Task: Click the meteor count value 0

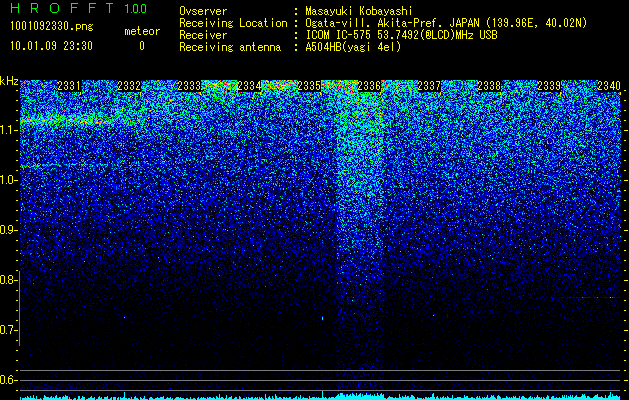Action: pos(142,46)
